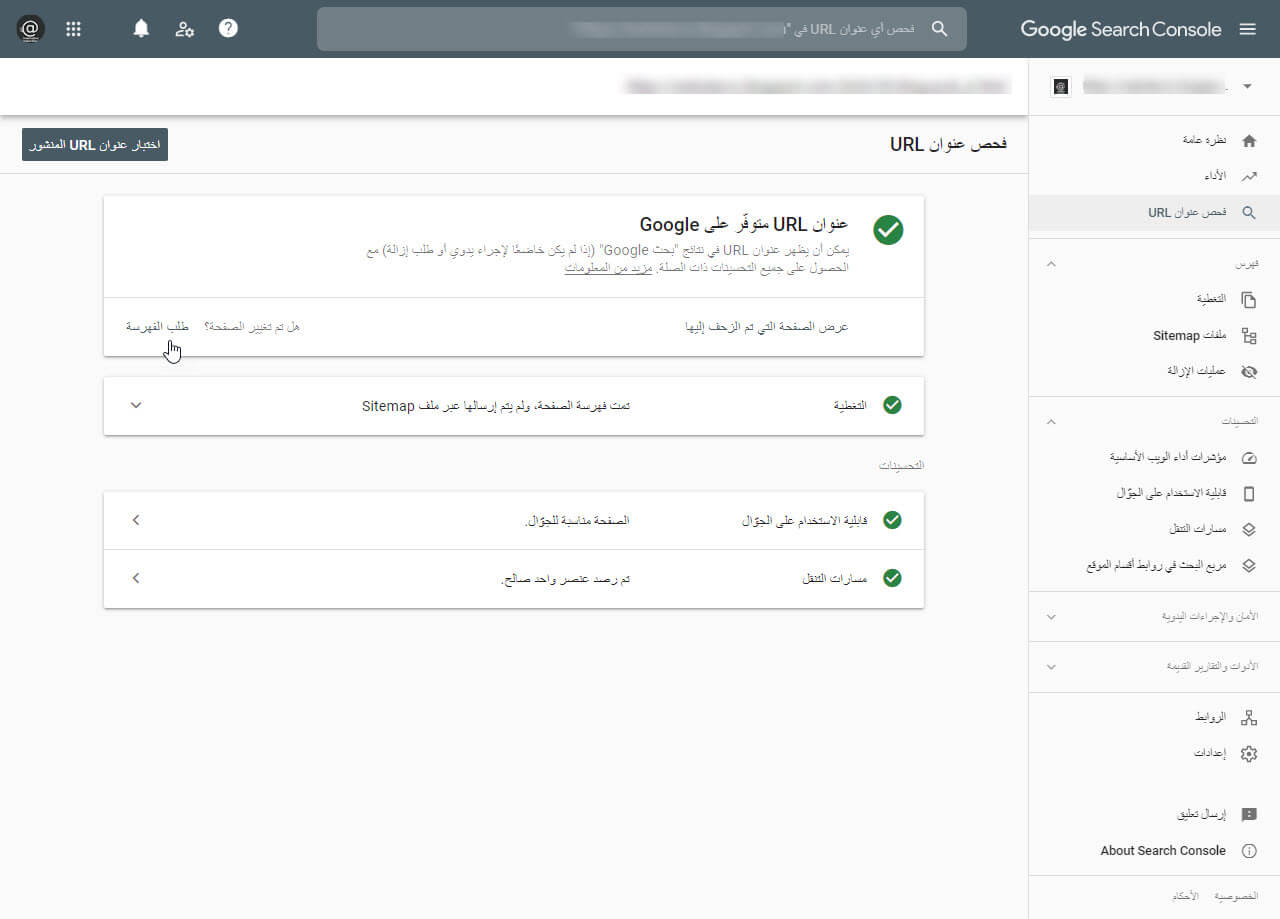Screen dimensions: 1280x919
Task: Click the performance trend icon for الأداء
Action: 1248,176
